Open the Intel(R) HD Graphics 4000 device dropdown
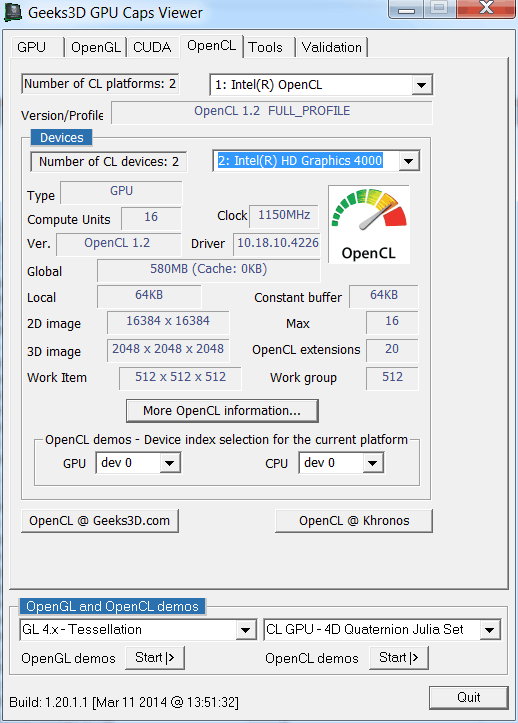518x723 pixels. click(x=409, y=161)
